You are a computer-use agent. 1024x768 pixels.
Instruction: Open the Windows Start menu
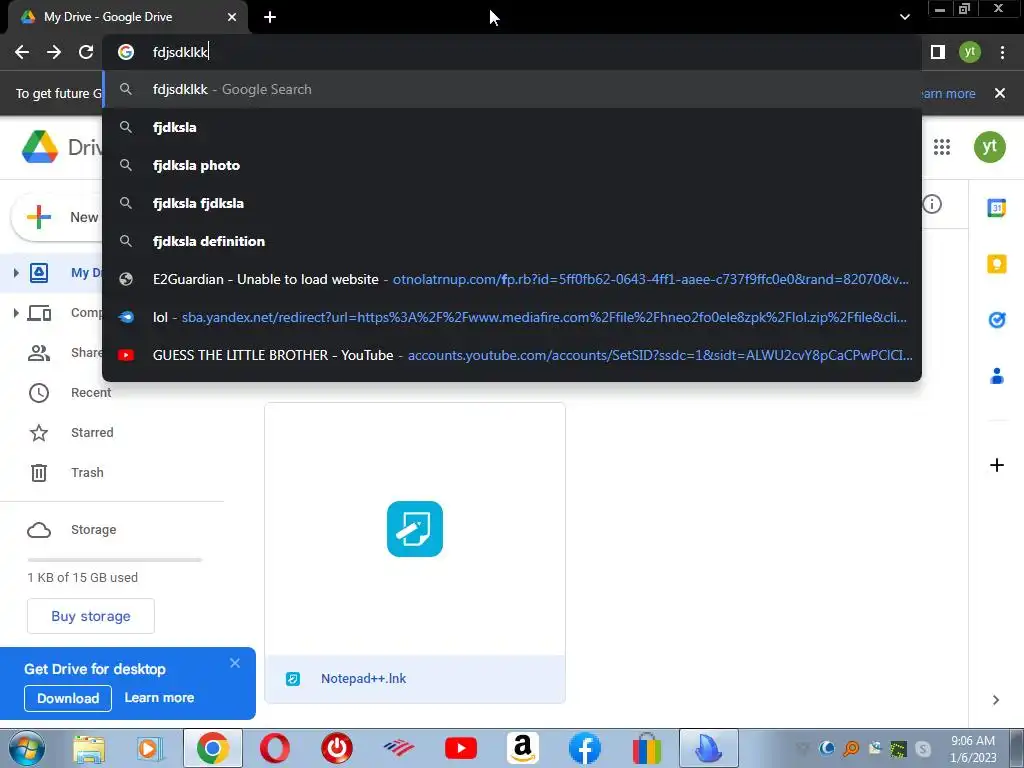tap(26, 748)
